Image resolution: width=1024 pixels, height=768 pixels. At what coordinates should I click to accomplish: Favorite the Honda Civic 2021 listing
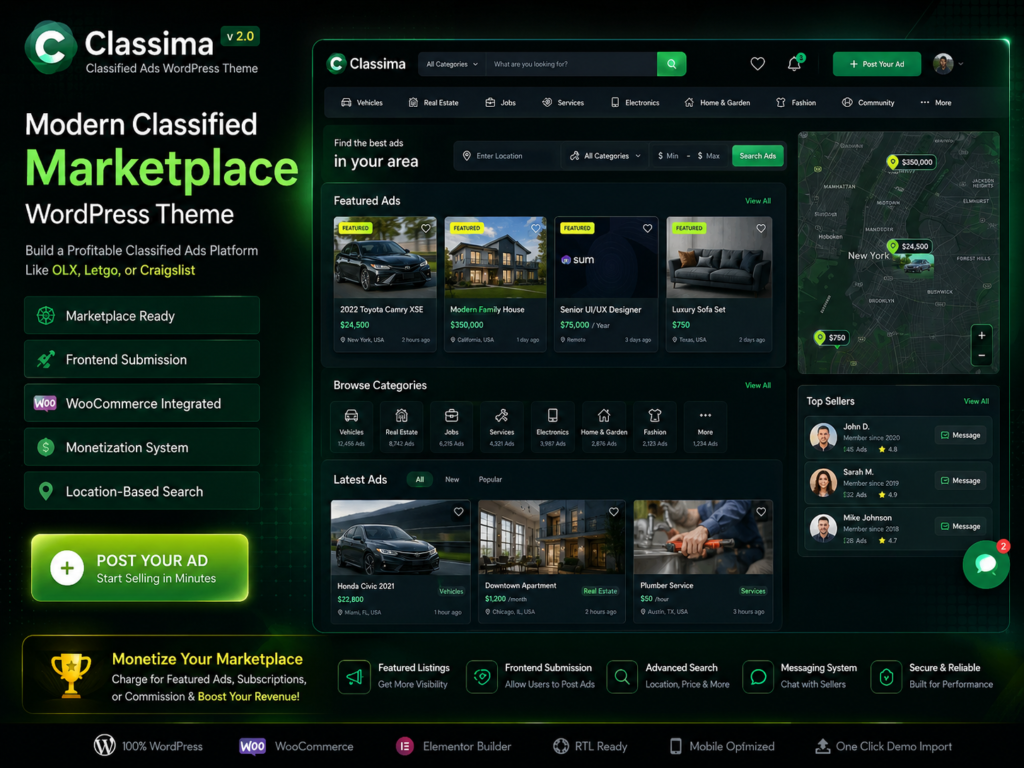pyautogui.click(x=458, y=512)
